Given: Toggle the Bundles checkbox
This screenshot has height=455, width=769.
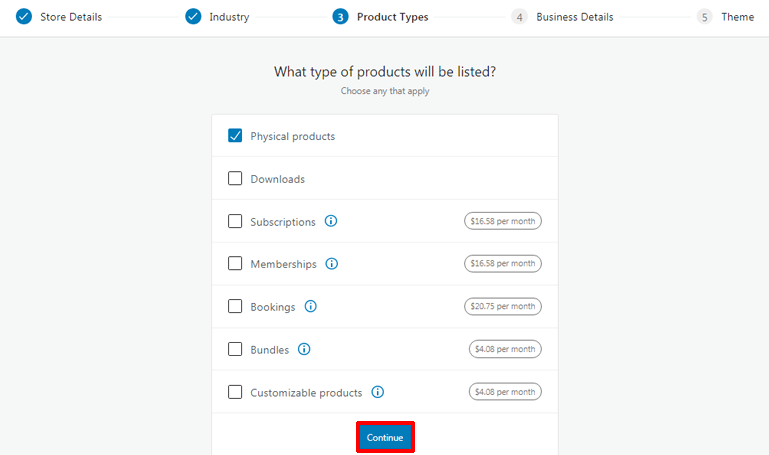Looking at the screenshot, I should [x=235, y=349].
